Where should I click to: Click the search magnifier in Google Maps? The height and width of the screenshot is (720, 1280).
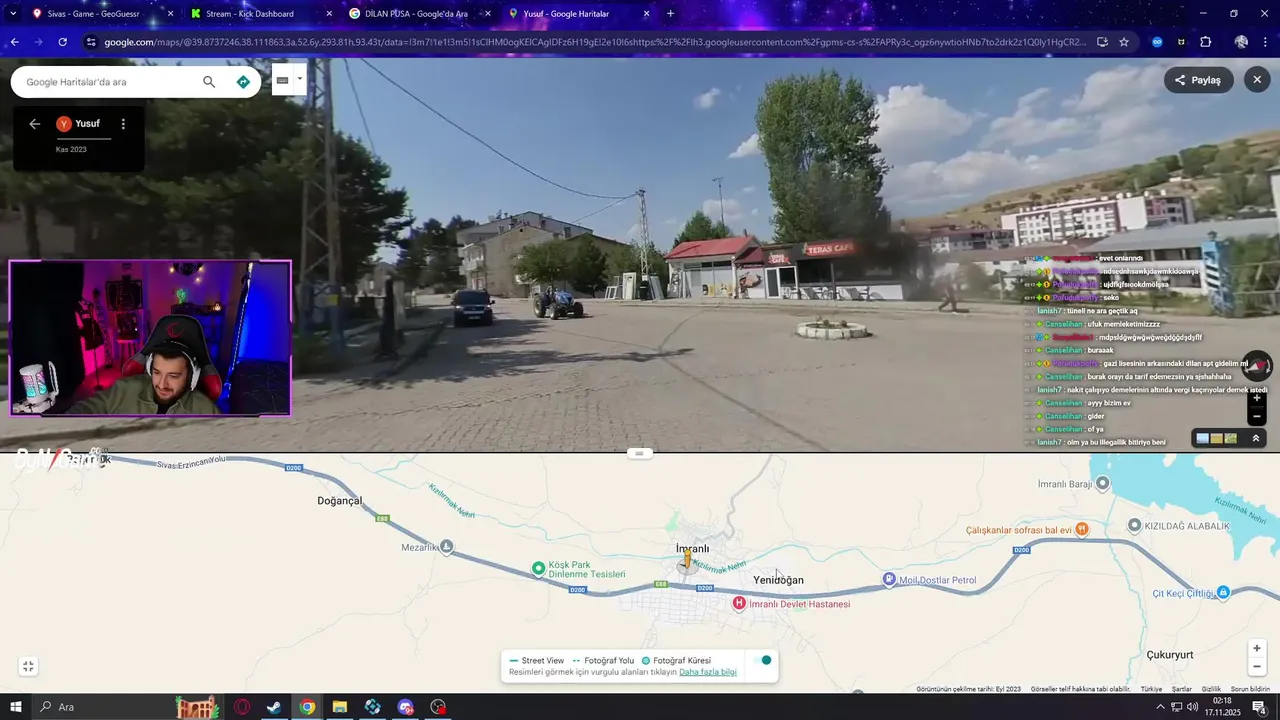pyautogui.click(x=209, y=82)
